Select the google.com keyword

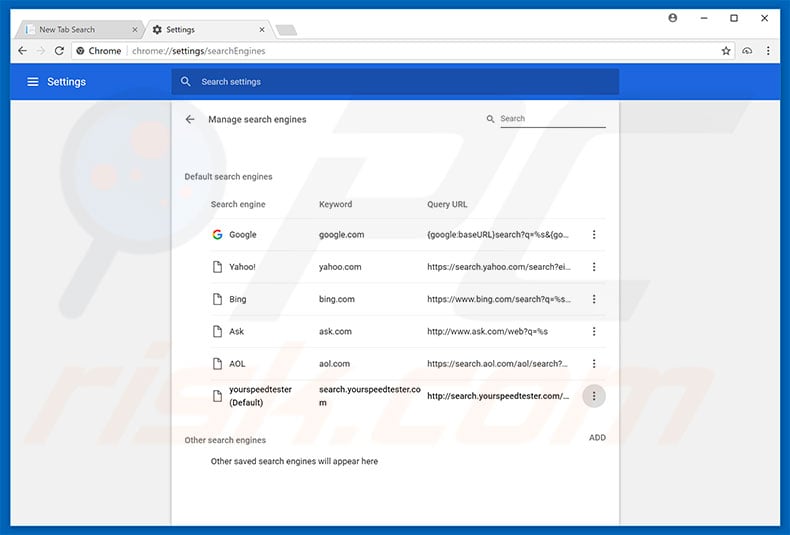341,235
